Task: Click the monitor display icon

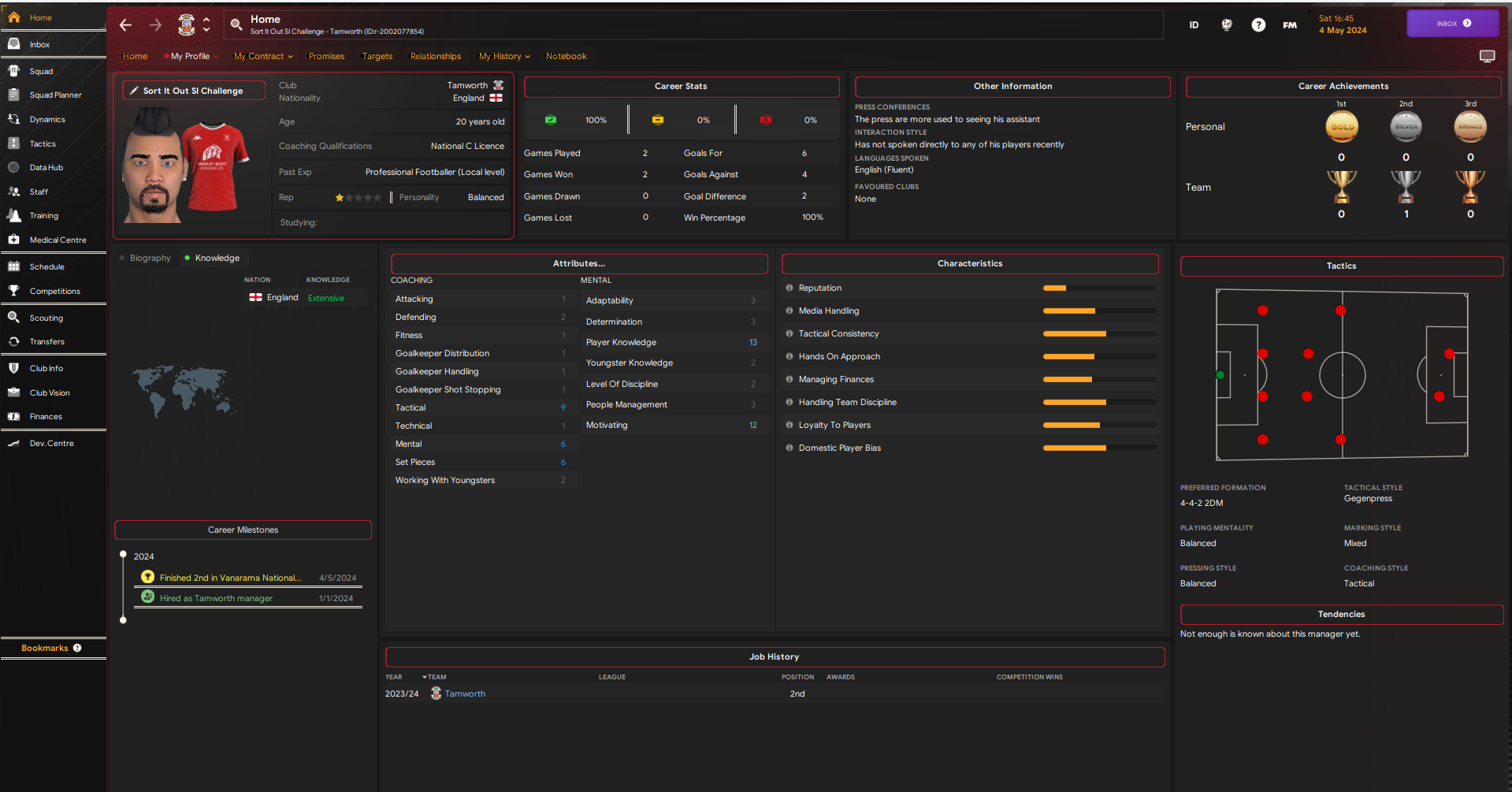Action: (x=1487, y=56)
